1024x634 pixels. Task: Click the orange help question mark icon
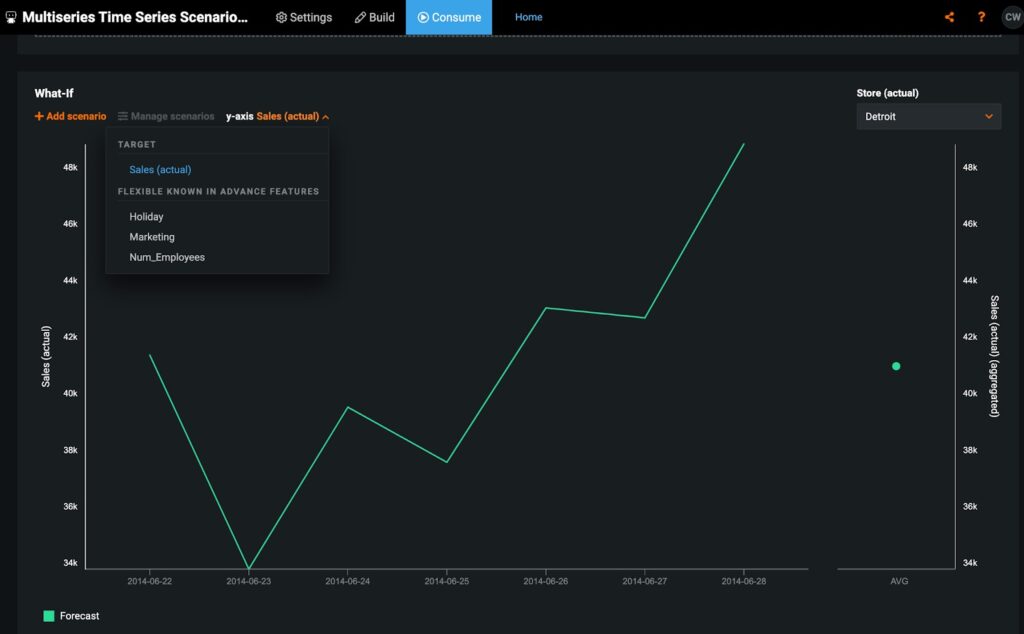981,17
